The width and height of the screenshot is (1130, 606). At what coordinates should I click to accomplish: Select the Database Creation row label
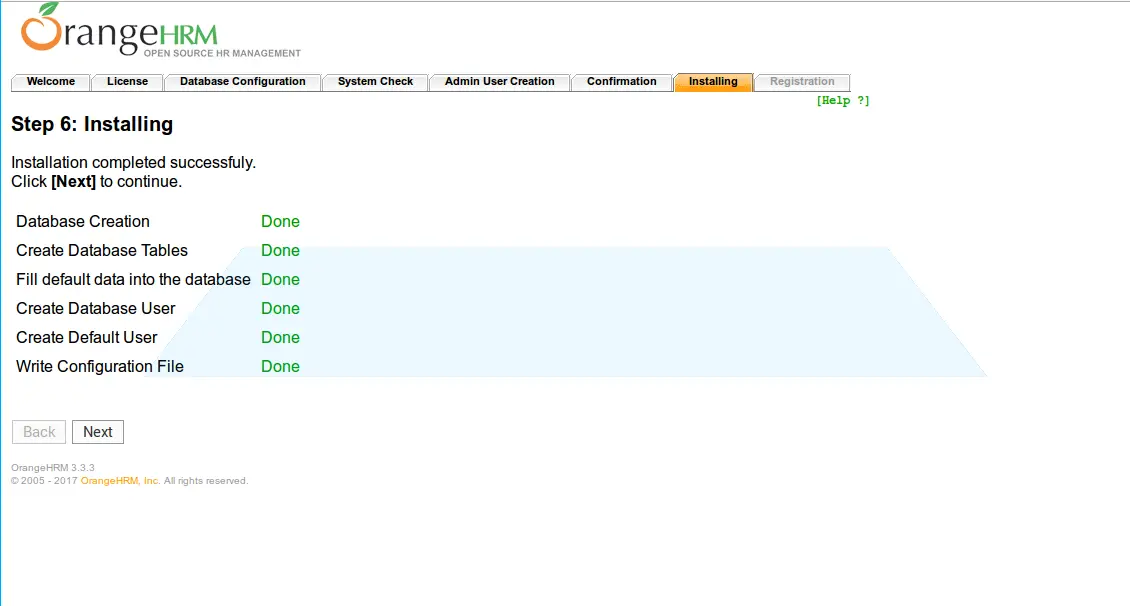83,221
